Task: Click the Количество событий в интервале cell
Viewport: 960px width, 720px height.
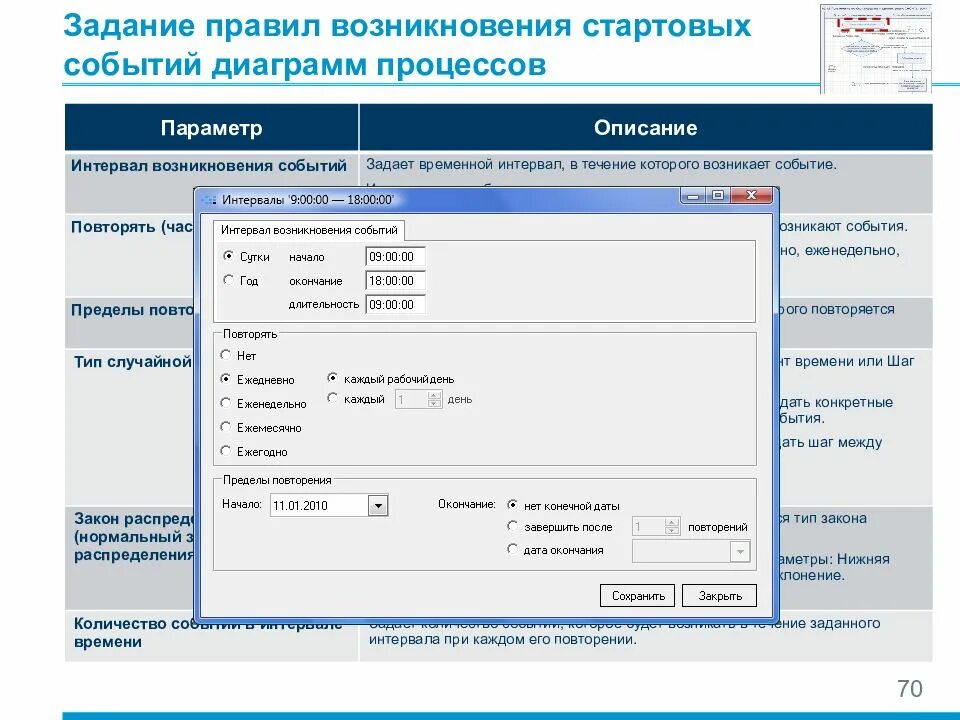Action: (211, 636)
